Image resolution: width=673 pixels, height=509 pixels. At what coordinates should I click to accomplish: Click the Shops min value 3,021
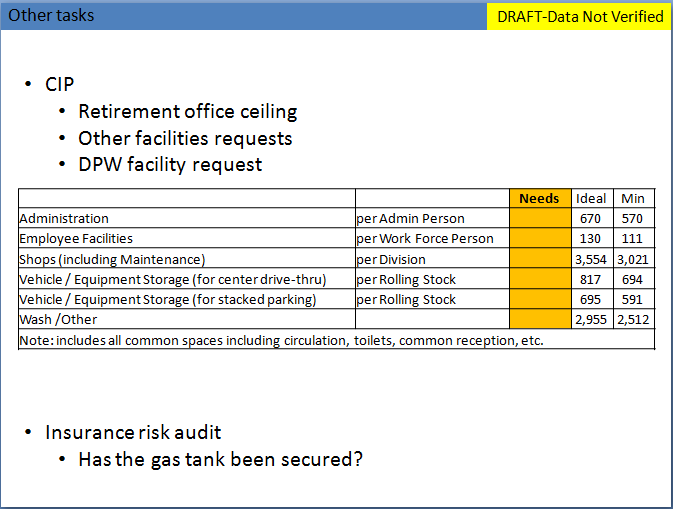tap(633, 259)
